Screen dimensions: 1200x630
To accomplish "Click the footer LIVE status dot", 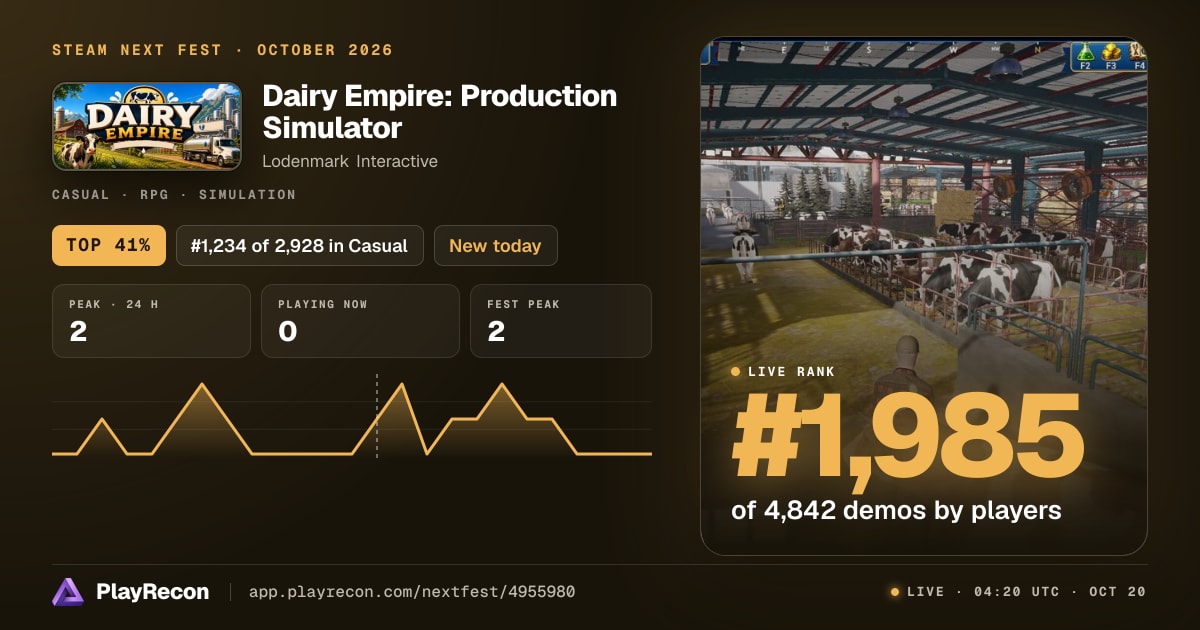I will tap(895, 592).
